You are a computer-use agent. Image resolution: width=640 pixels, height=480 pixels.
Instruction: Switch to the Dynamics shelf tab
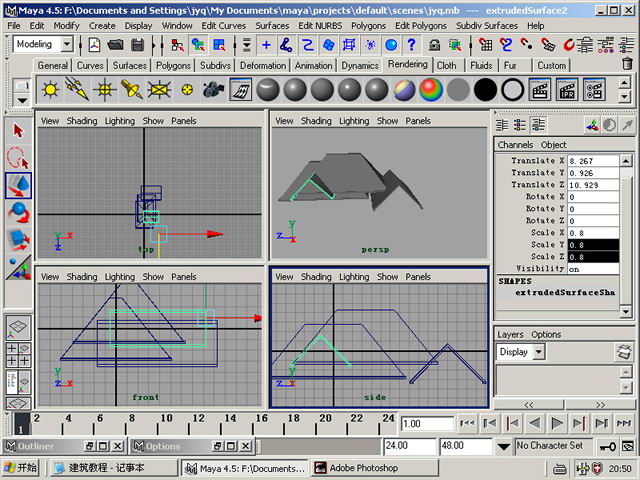(x=360, y=66)
